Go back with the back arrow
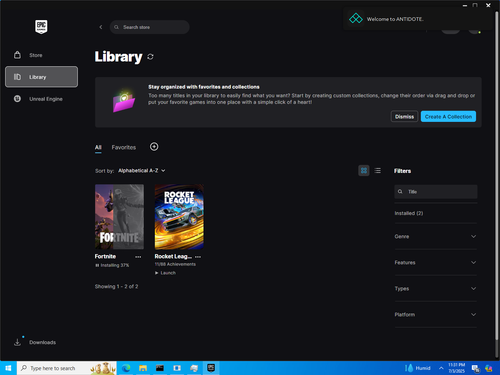The height and width of the screenshot is (375, 500). pyautogui.click(x=101, y=27)
